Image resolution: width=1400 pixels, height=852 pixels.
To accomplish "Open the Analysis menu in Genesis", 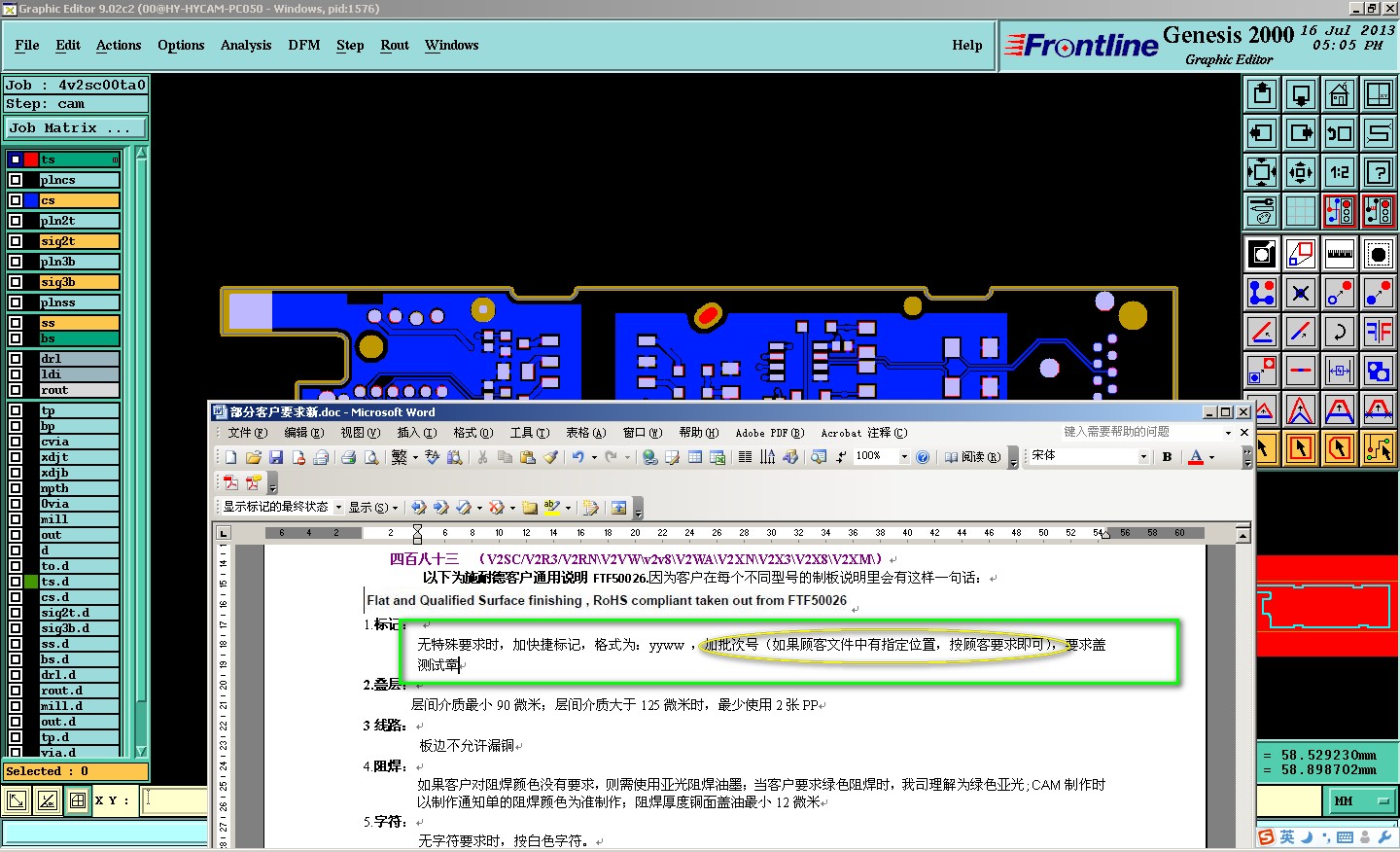I will point(246,45).
